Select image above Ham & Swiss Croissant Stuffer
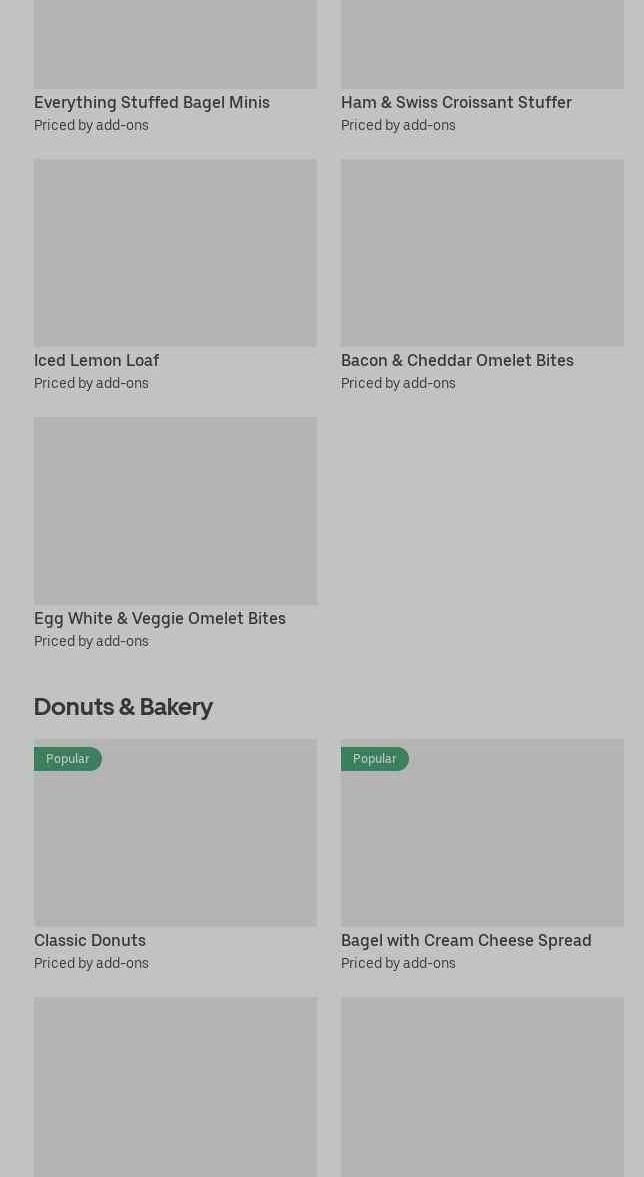 point(482,44)
